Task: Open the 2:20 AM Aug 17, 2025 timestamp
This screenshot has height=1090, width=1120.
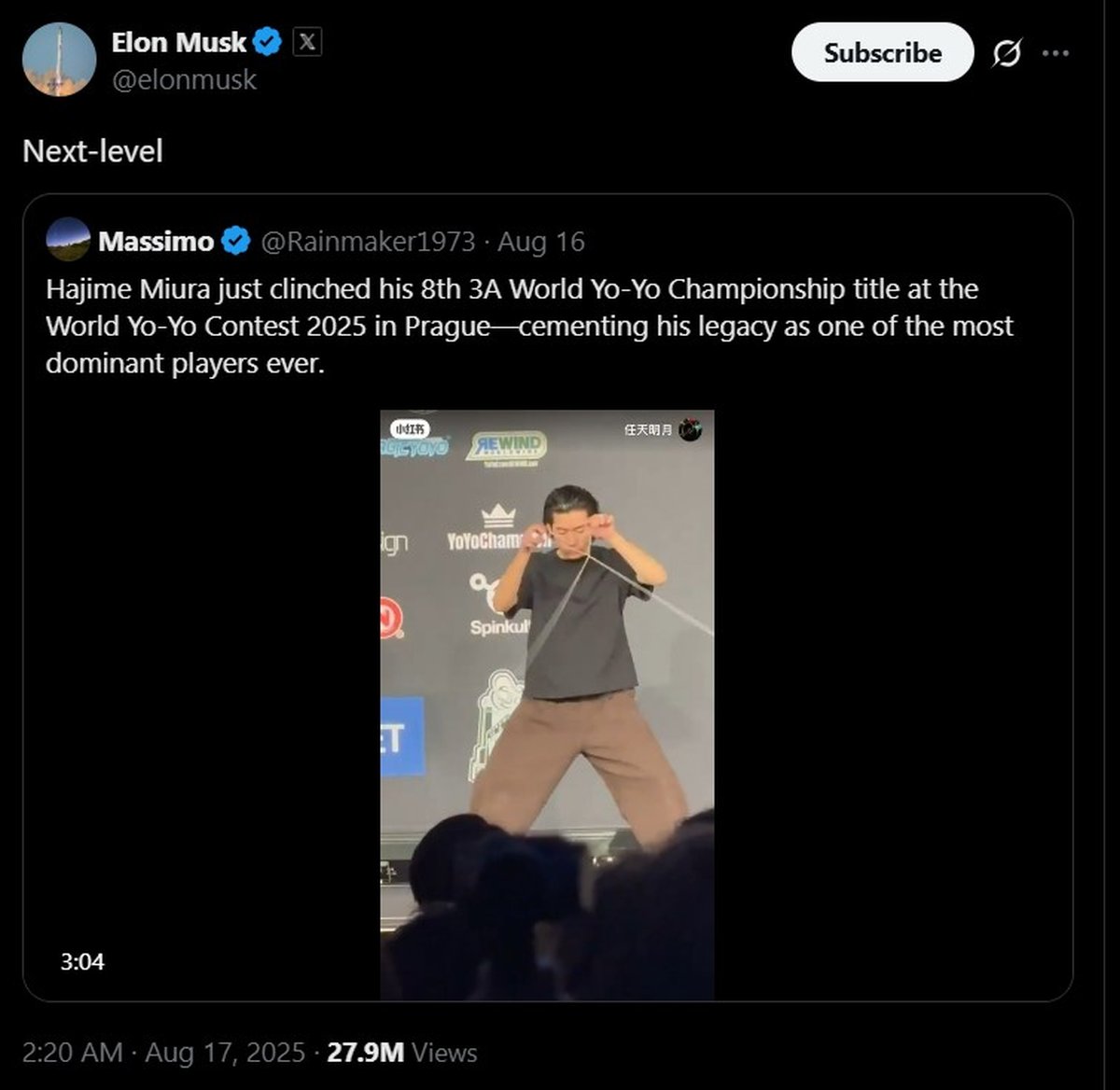Action: (x=163, y=1053)
